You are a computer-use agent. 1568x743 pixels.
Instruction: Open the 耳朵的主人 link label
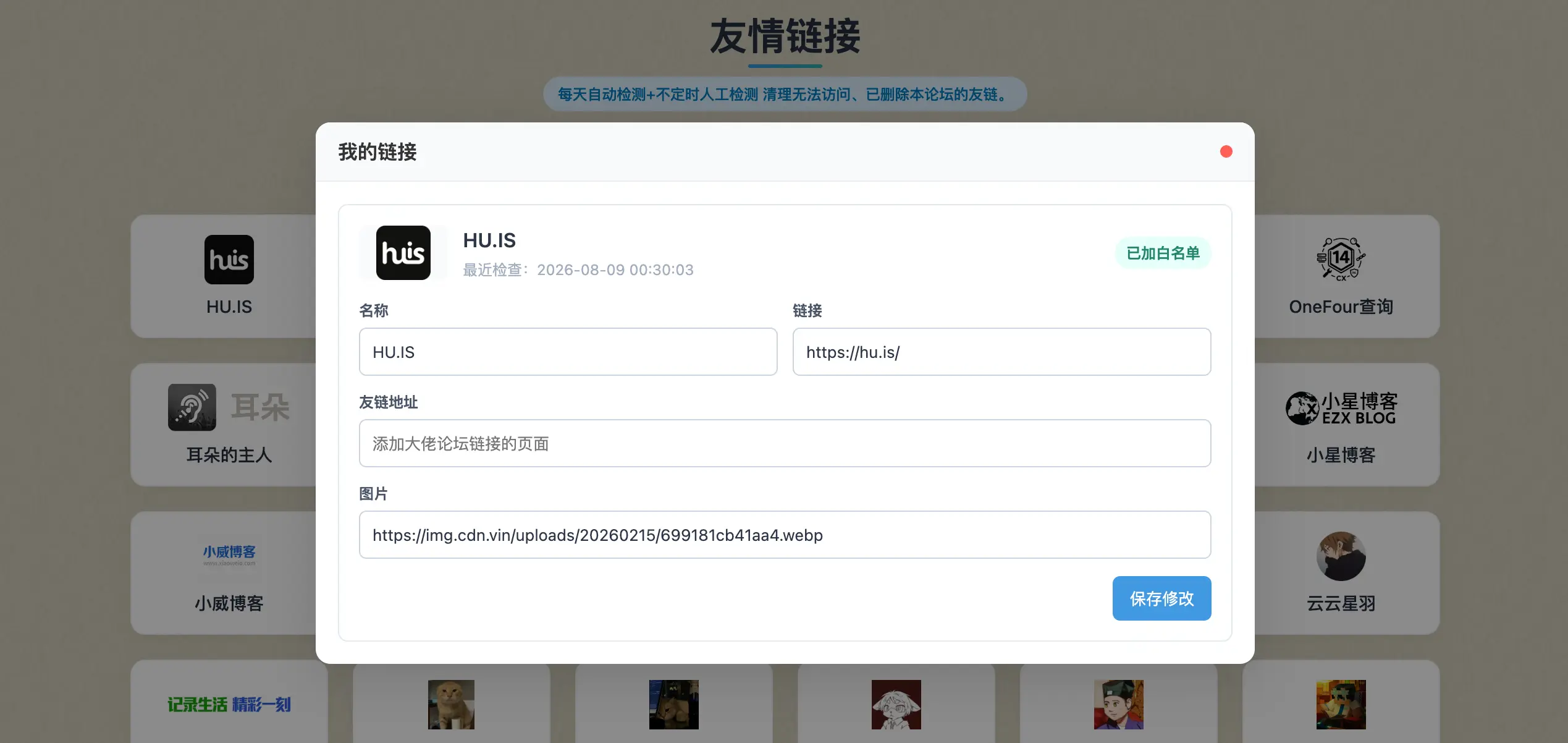tap(229, 455)
